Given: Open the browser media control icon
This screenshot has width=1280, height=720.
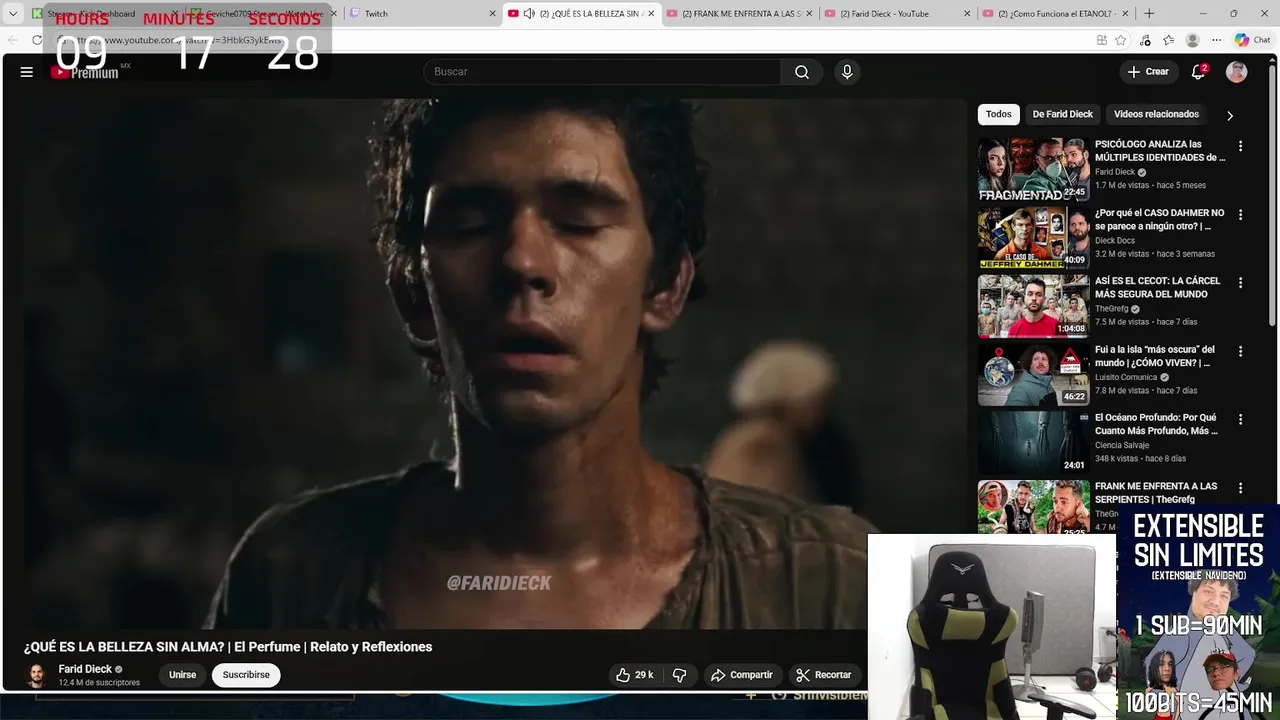Looking at the screenshot, I should pyautogui.click(x=1145, y=40).
